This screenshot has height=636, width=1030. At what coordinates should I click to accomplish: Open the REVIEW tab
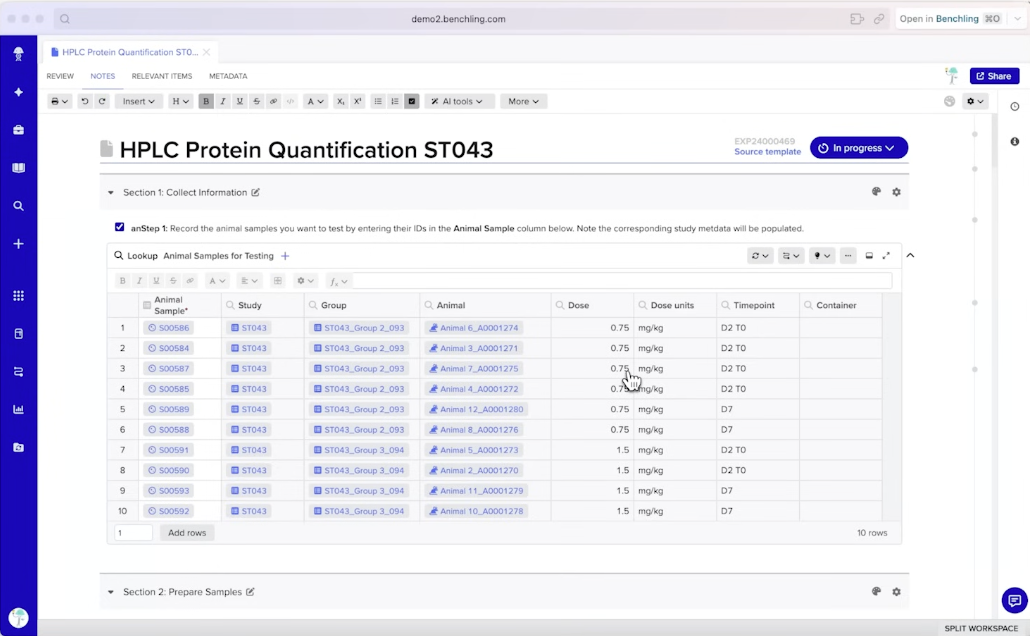(60, 76)
